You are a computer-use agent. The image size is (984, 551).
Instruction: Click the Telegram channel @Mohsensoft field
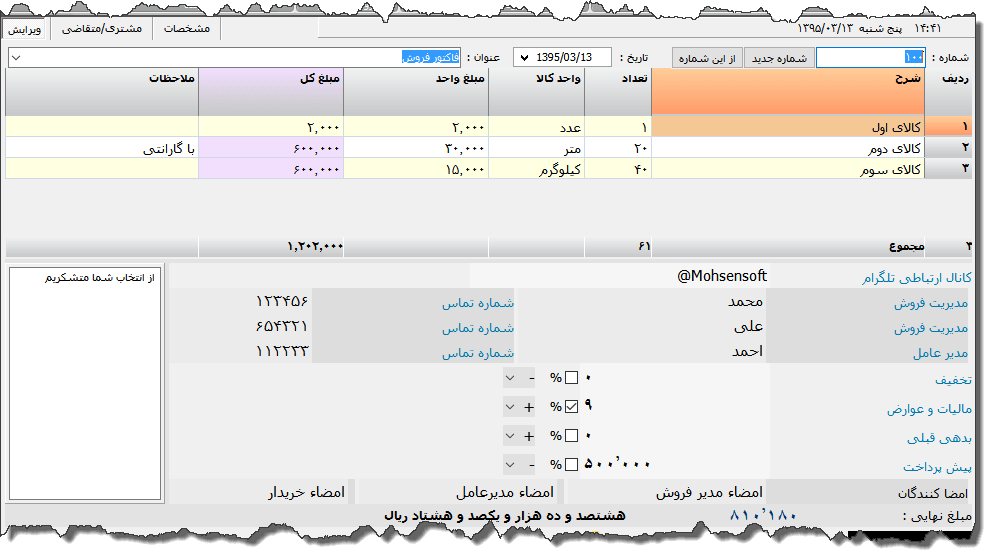coord(620,276)
